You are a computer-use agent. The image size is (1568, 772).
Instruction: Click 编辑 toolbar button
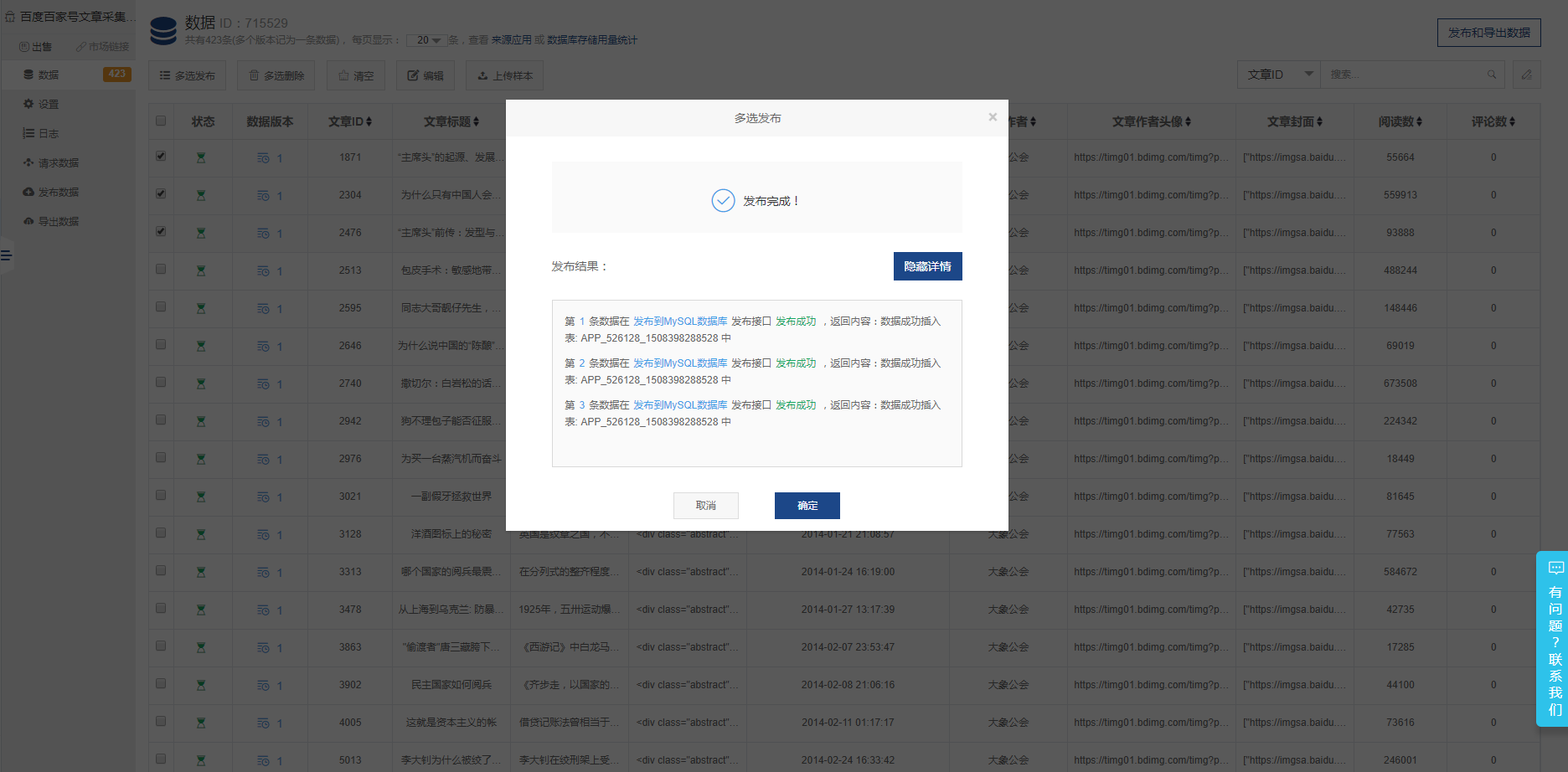[x=426, y=75]
